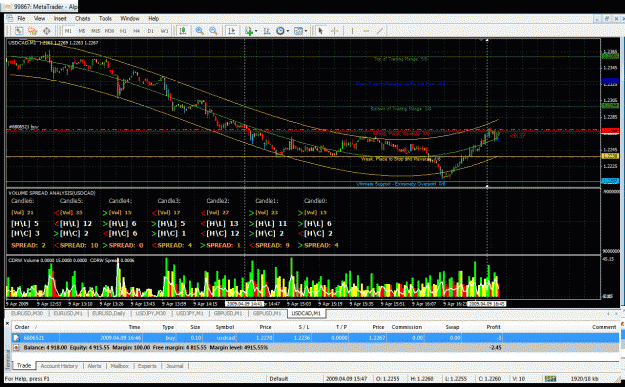625x387 pixels.
Task: Select the vertical line tool
Action: pos(352,31)
